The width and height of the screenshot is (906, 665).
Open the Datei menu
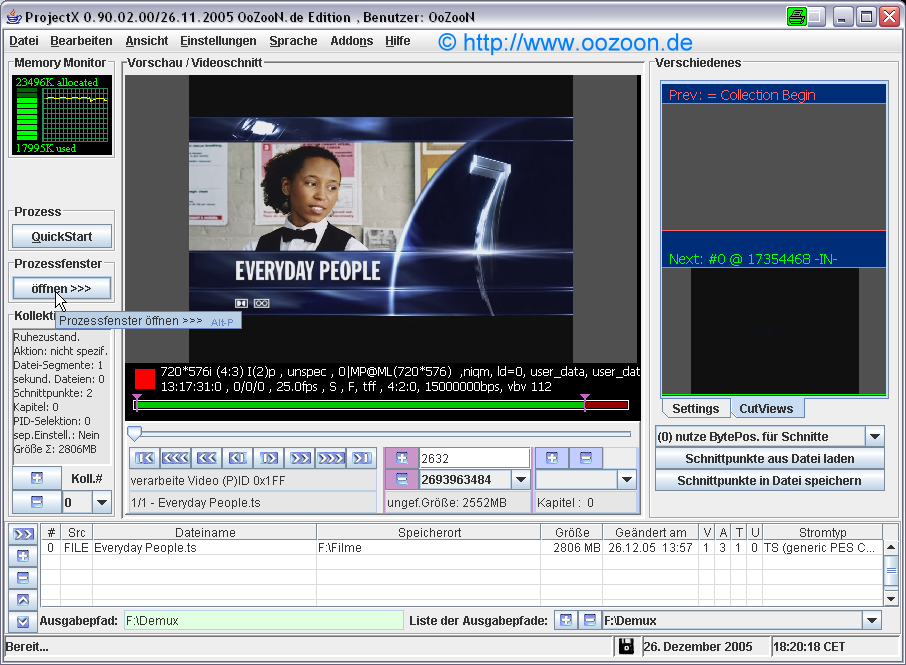[24, 41]
